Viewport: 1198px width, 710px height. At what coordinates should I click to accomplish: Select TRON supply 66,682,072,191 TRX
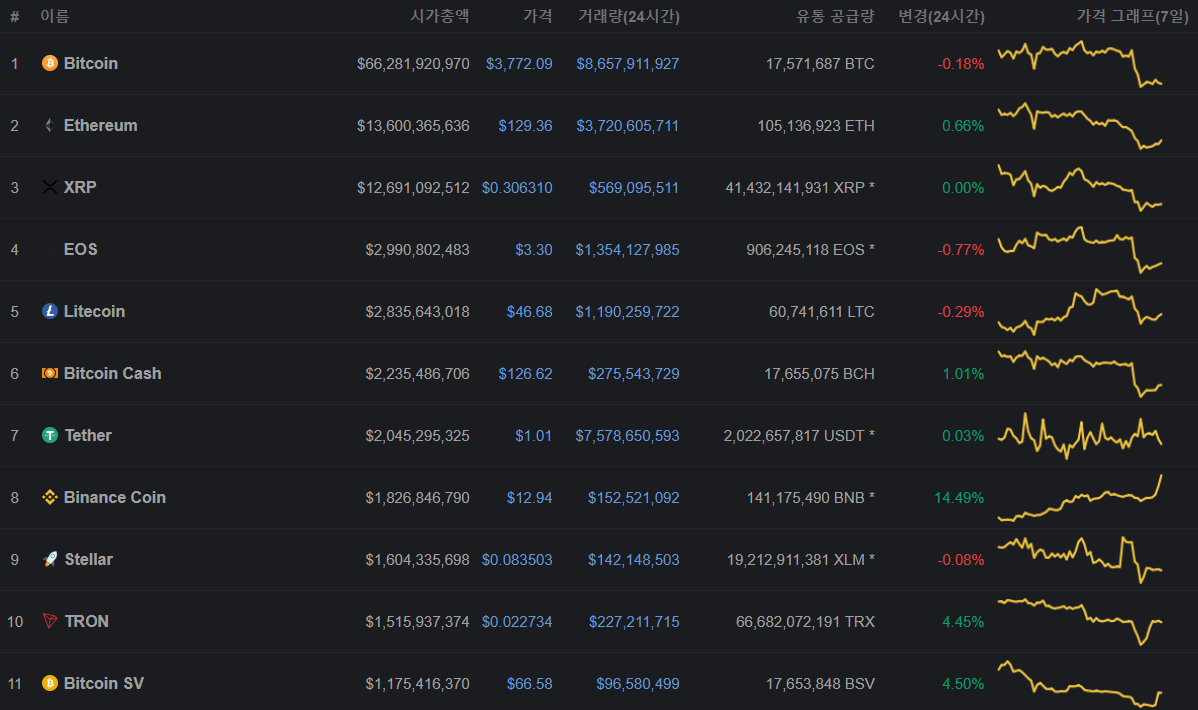tap(805, 621)
